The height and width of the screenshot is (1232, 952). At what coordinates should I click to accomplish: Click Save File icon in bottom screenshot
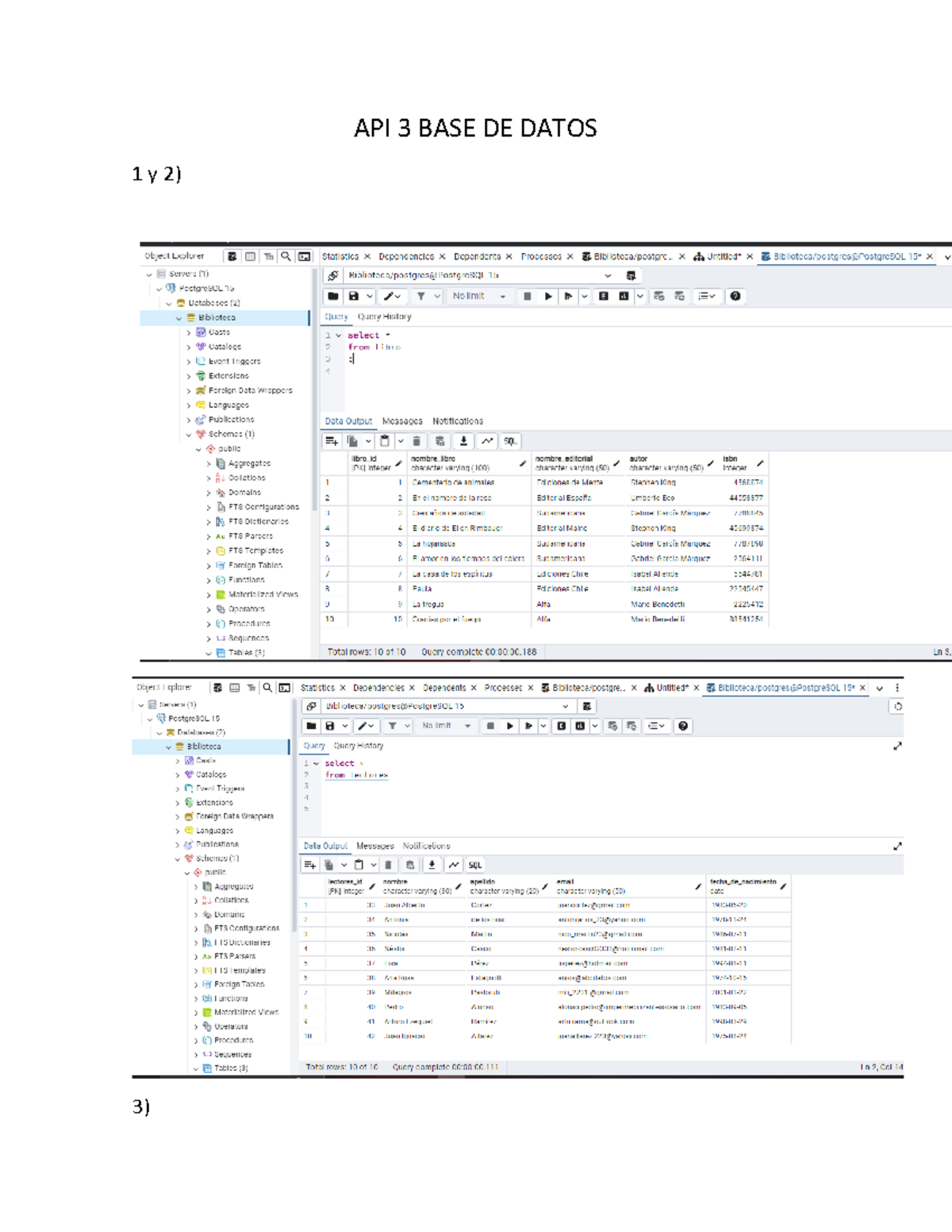coord(330,726)
